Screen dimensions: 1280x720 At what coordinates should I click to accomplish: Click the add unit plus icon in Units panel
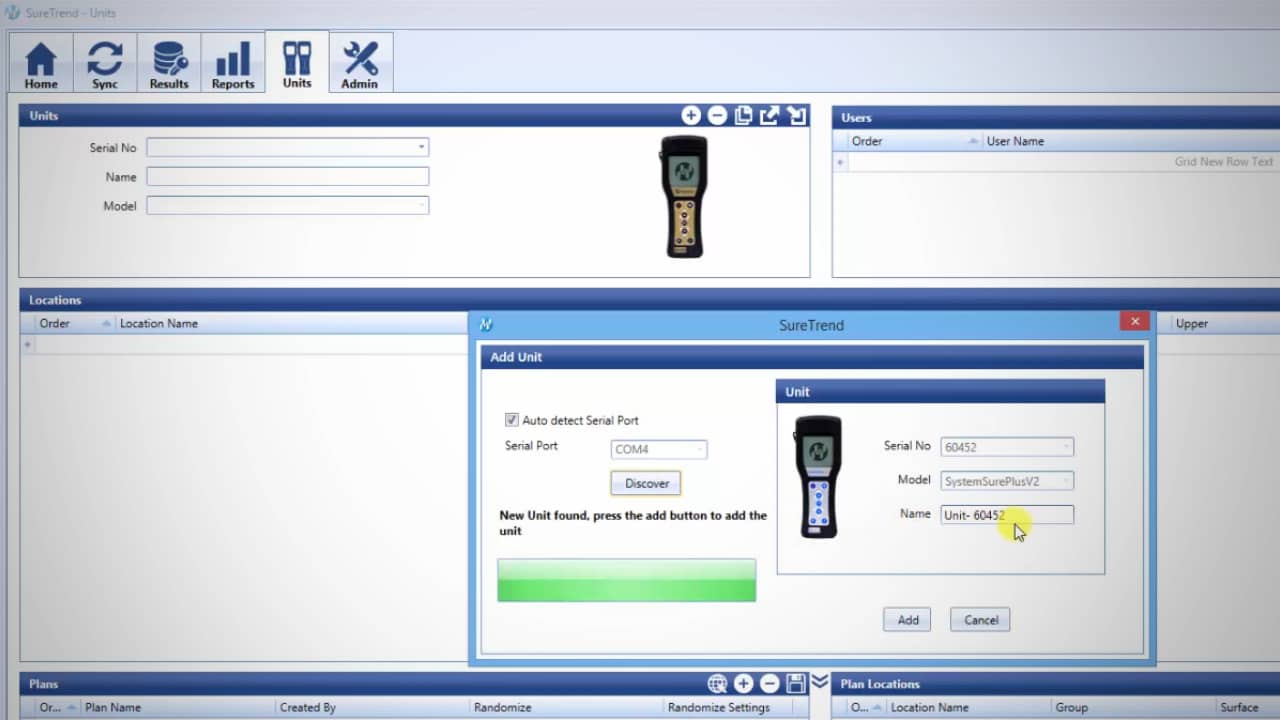691,116
